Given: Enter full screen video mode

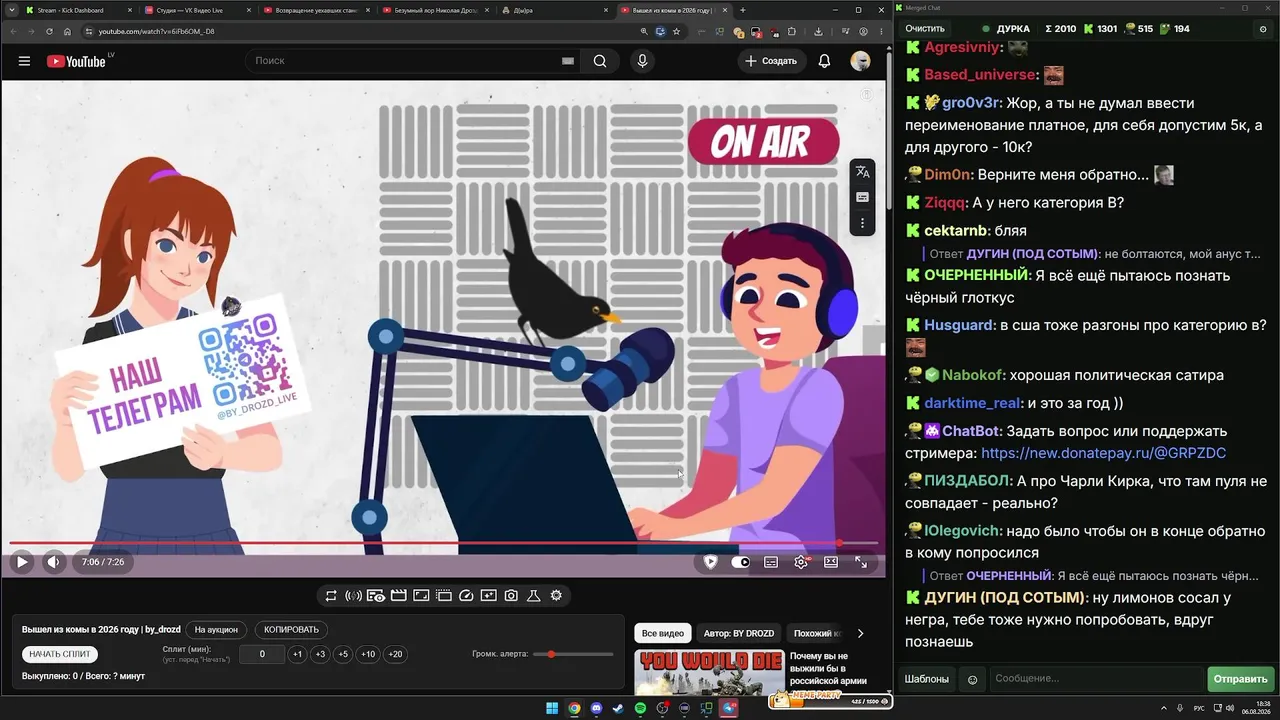Looking at the screenshot, I should tap(861, 562).
